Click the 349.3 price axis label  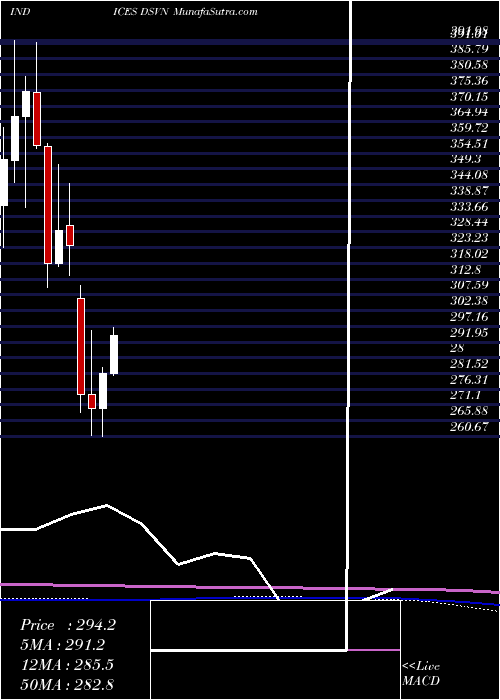point(466,158)
